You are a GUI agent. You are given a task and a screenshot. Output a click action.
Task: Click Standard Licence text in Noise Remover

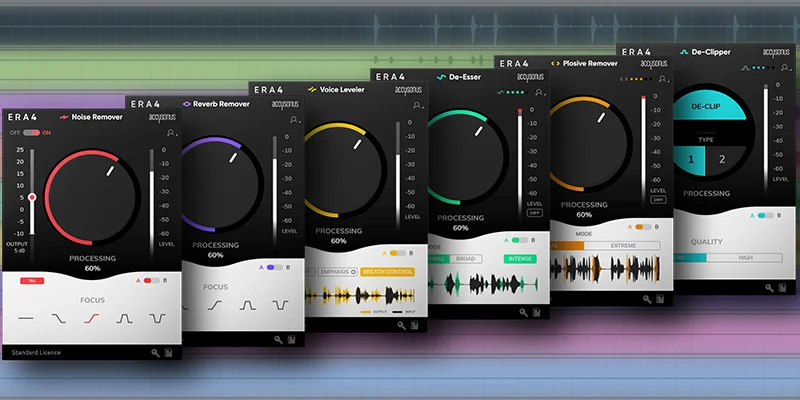coord(36,353)
